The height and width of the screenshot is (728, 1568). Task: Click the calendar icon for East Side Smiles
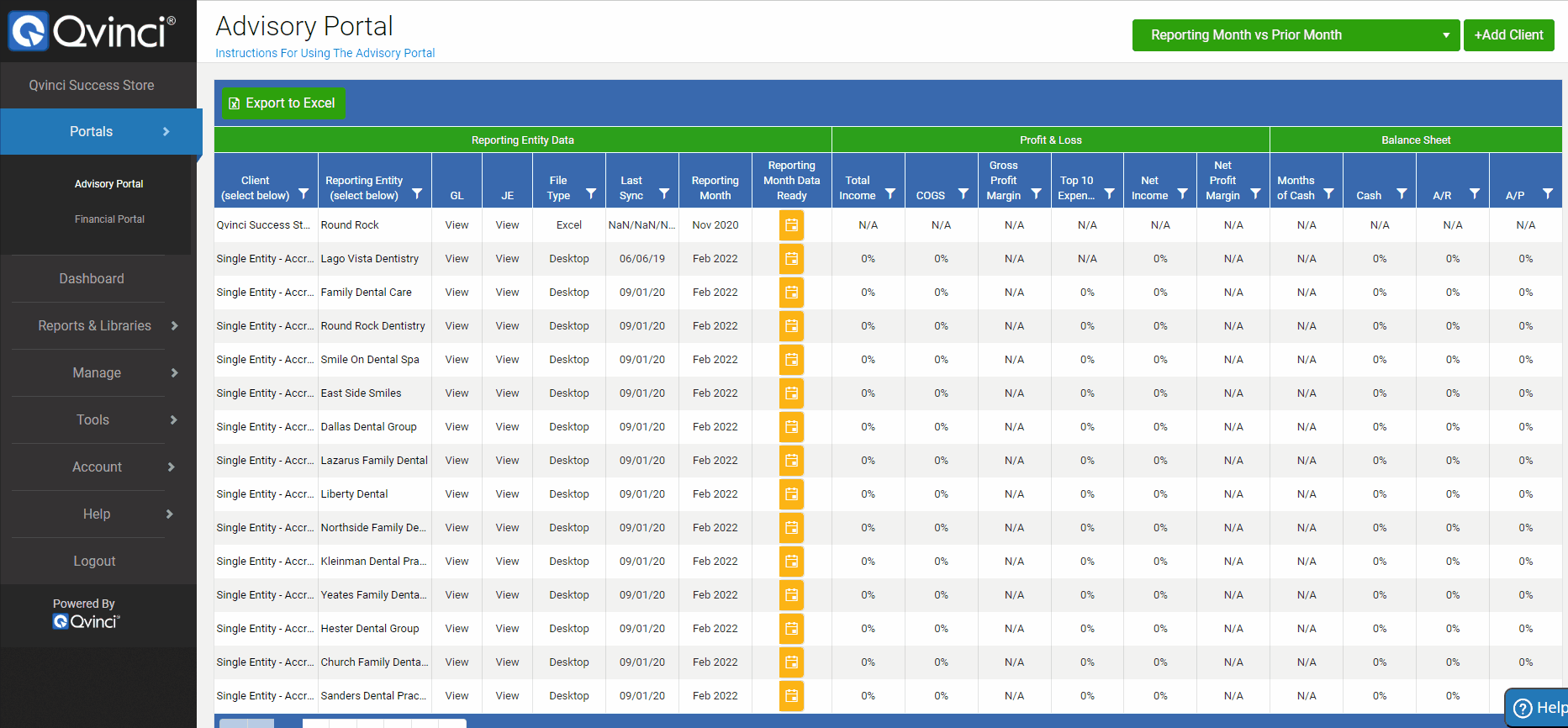(791, 393)
